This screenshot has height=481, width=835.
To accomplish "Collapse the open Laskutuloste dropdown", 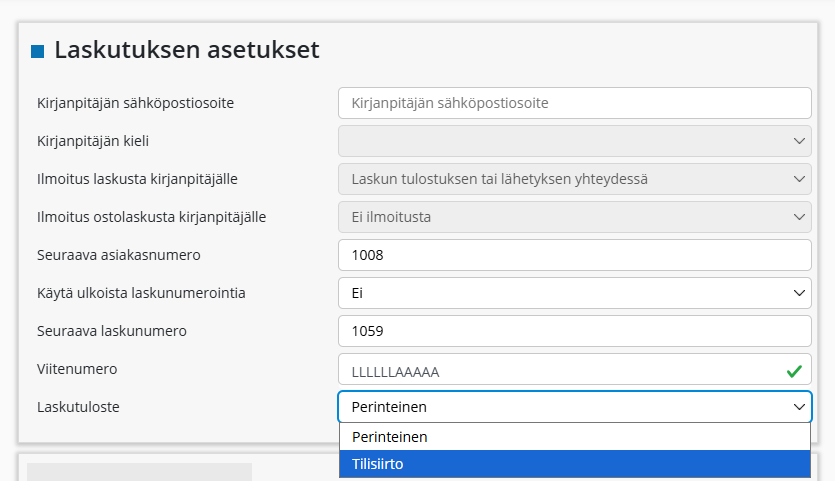I will point(574,406).
